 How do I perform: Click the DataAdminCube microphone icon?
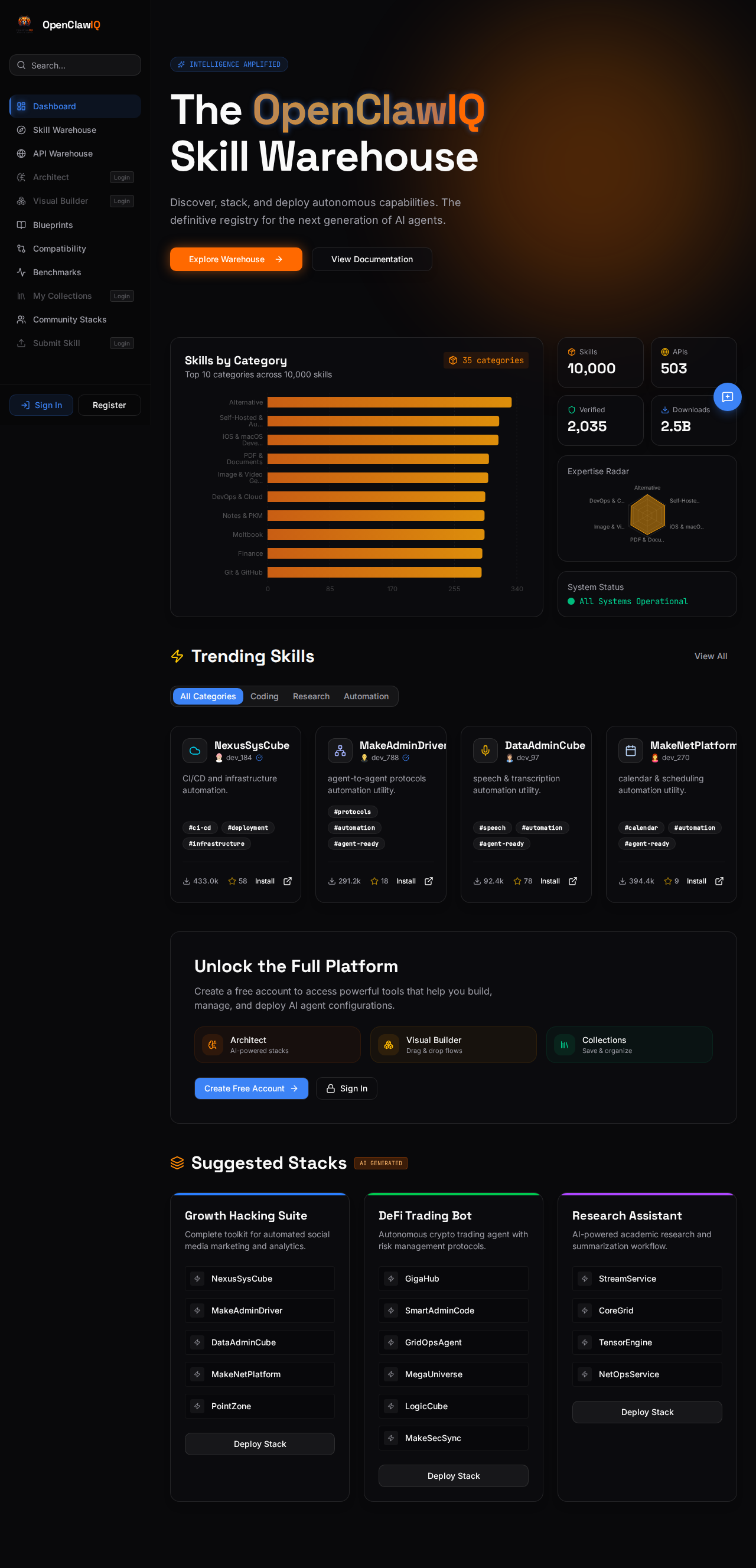(x=485, y=751)
